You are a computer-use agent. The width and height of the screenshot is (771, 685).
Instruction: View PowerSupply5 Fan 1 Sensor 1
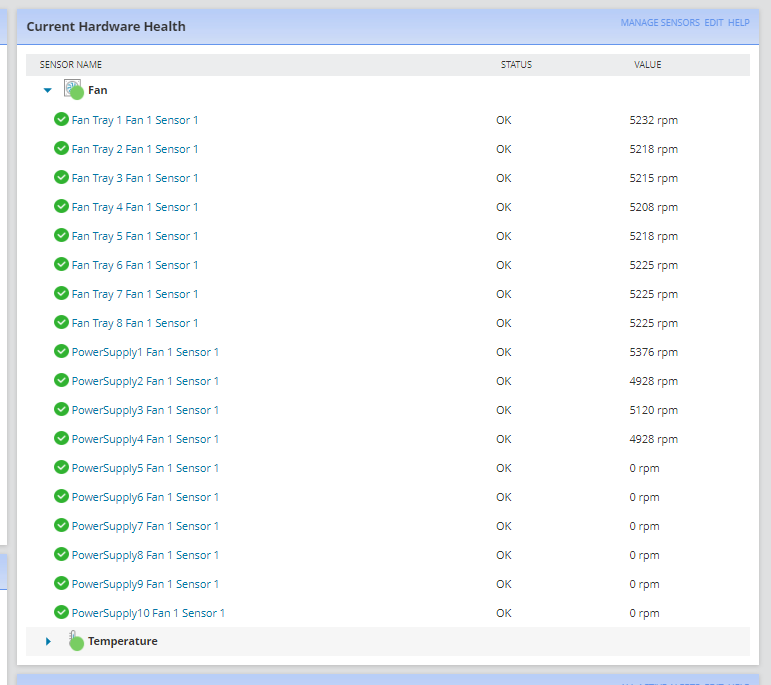point(145,468)
